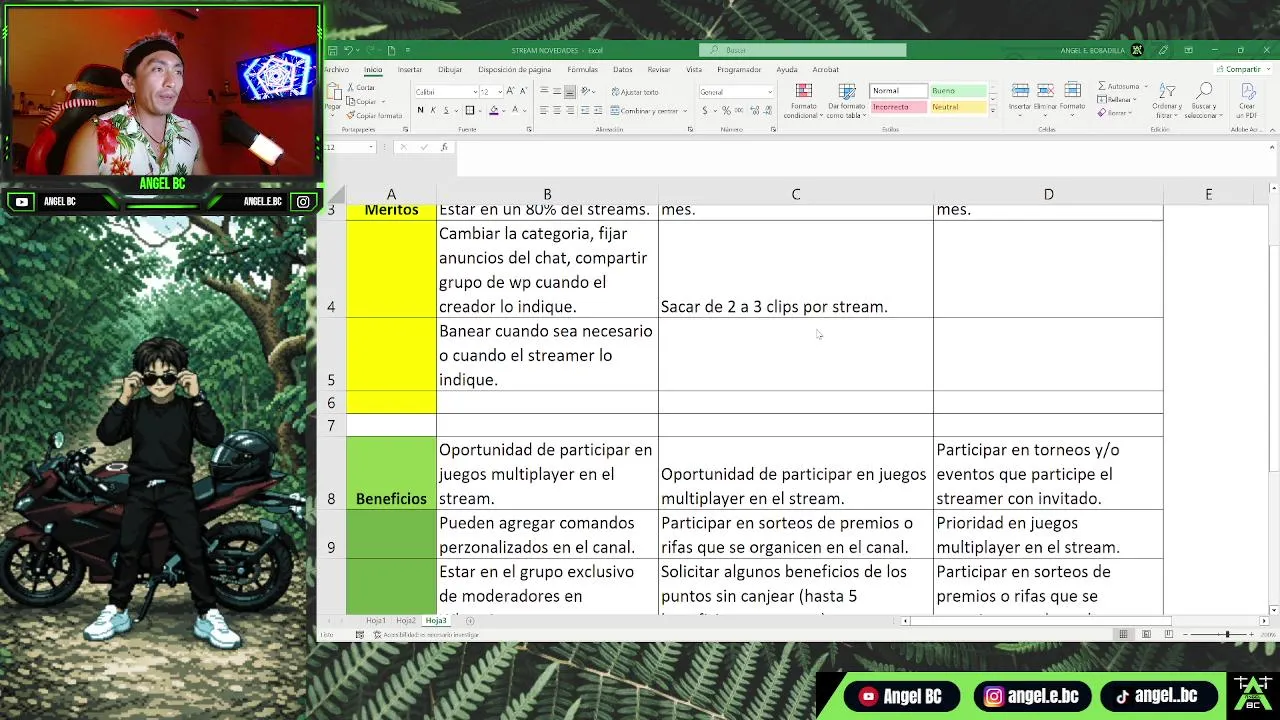The height and width of the screenshot is (720, 1280).
Task: Click decrease indent icon
Action: click(586, 110)
